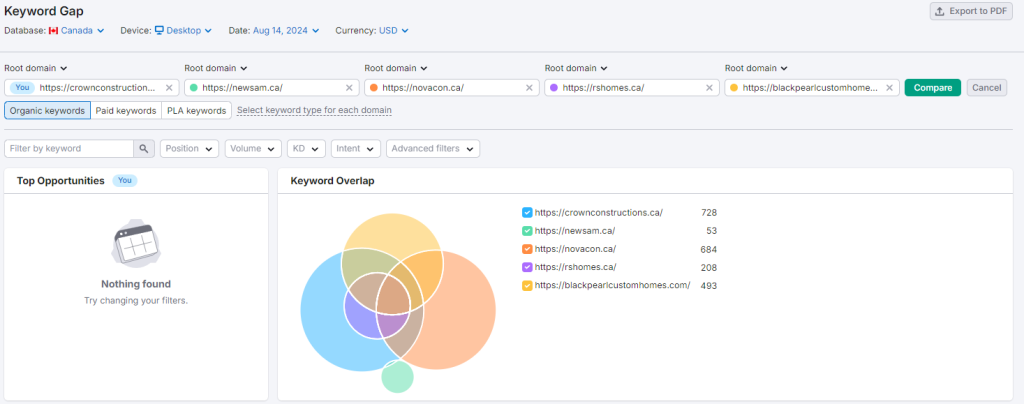Open the Device Desktop dropdown

(x=183, y=30)
